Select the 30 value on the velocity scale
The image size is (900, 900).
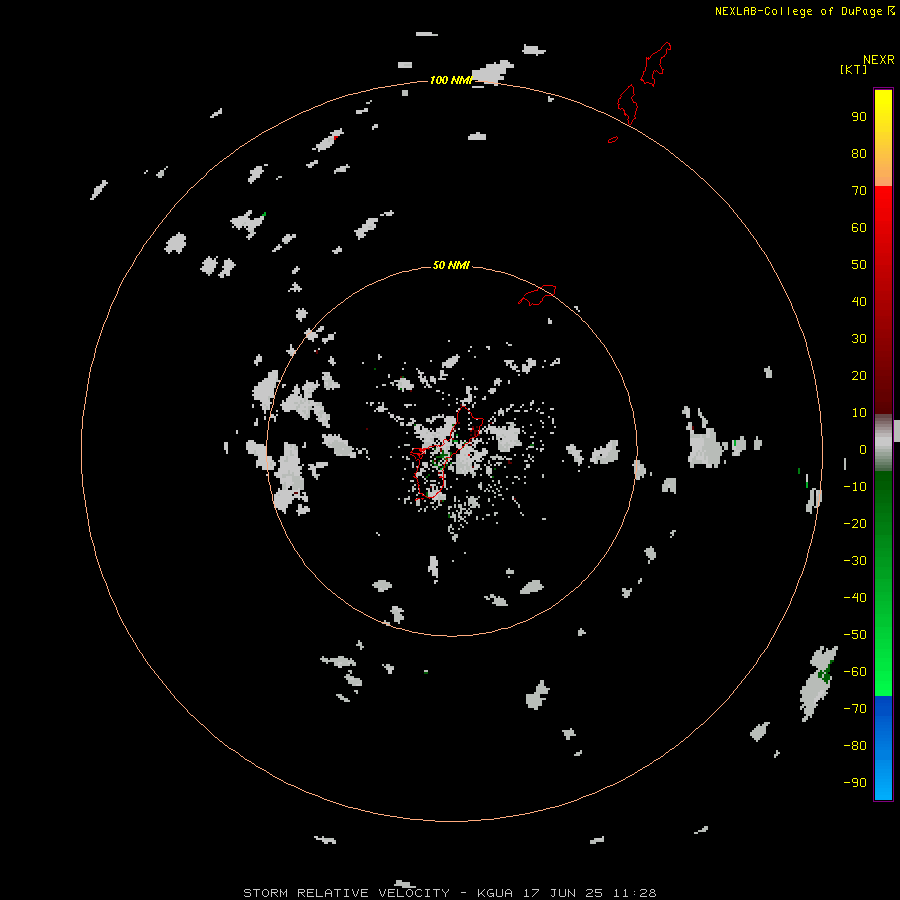[859, 339]
